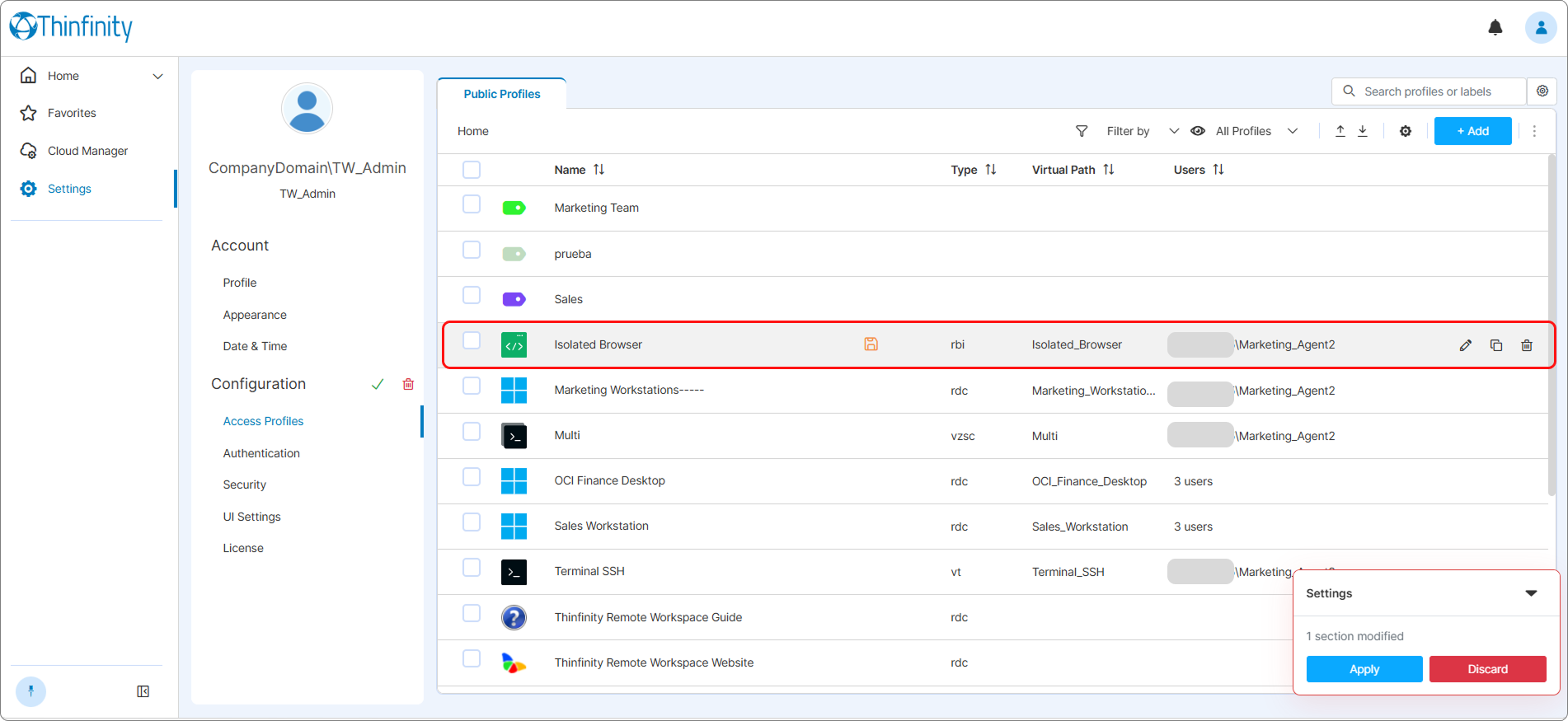Click the purple Sales label tag
The image size is (1568, 721).
click(x=514, y=299)
